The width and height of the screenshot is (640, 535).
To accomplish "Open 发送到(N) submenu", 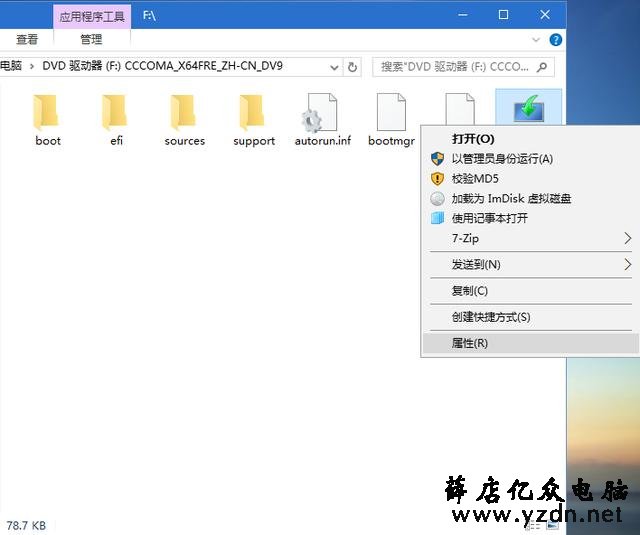I will coord(530,264).
